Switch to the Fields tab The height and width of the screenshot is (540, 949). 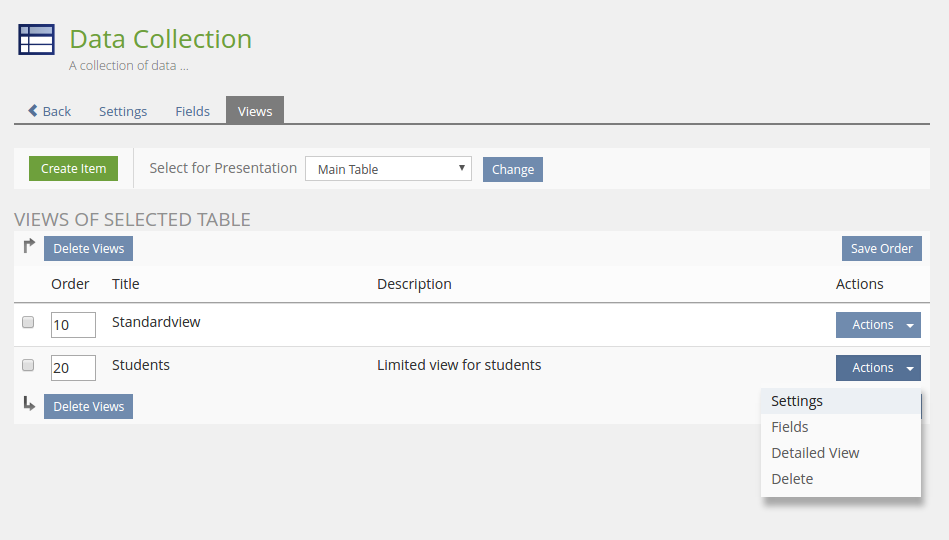192,111
